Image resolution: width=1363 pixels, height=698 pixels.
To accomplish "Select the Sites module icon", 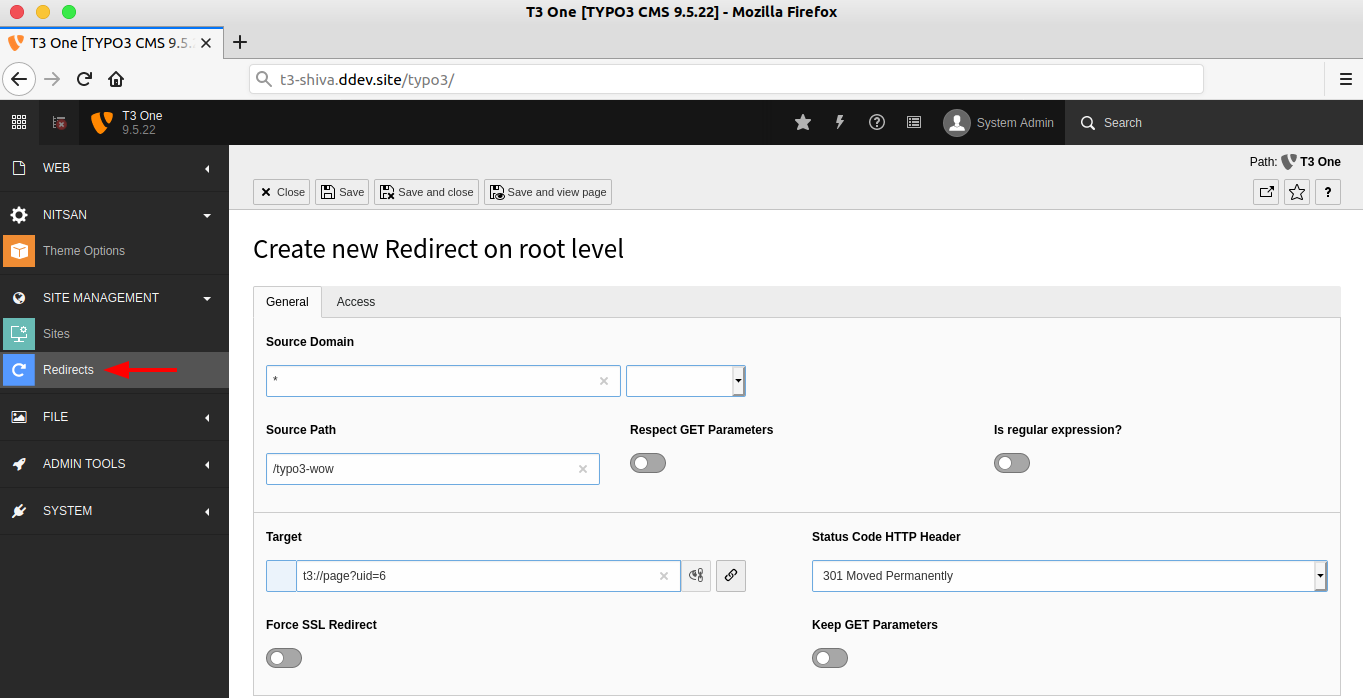I will click(18, 333).
